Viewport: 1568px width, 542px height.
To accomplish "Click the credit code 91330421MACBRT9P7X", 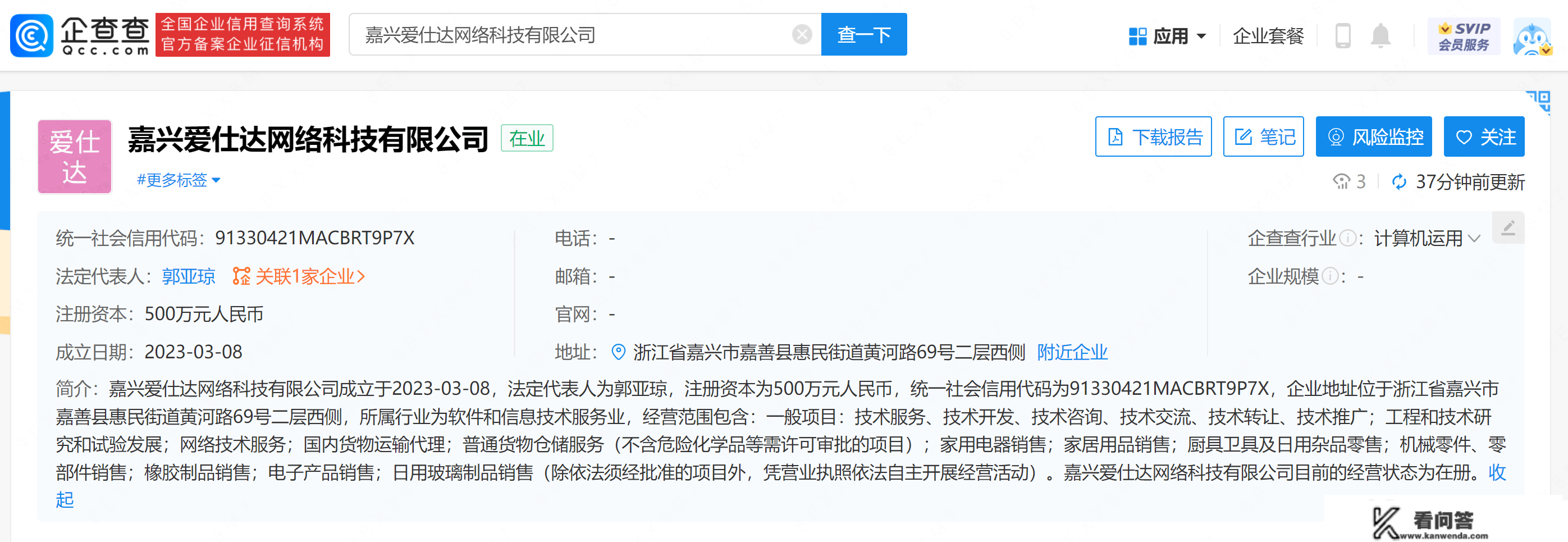I will [315, 238].
